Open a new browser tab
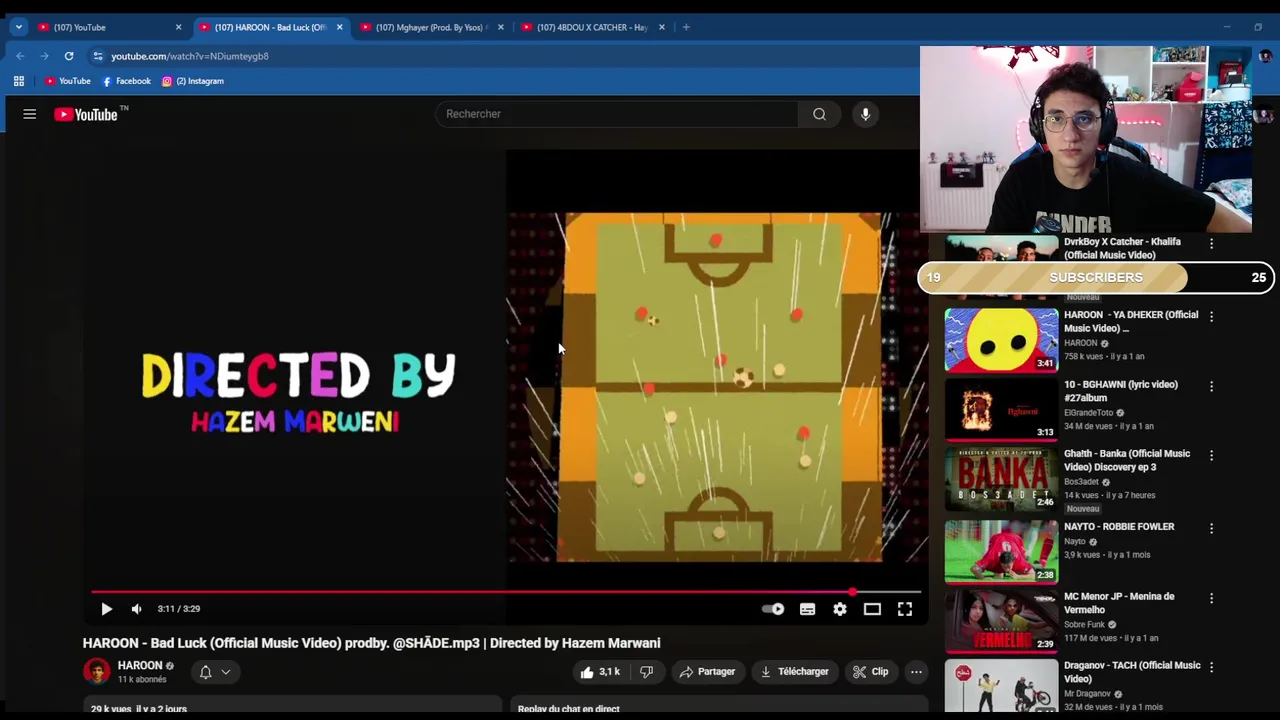The image size is (1280, 720). pyautogui.click(x=686, y=27)
